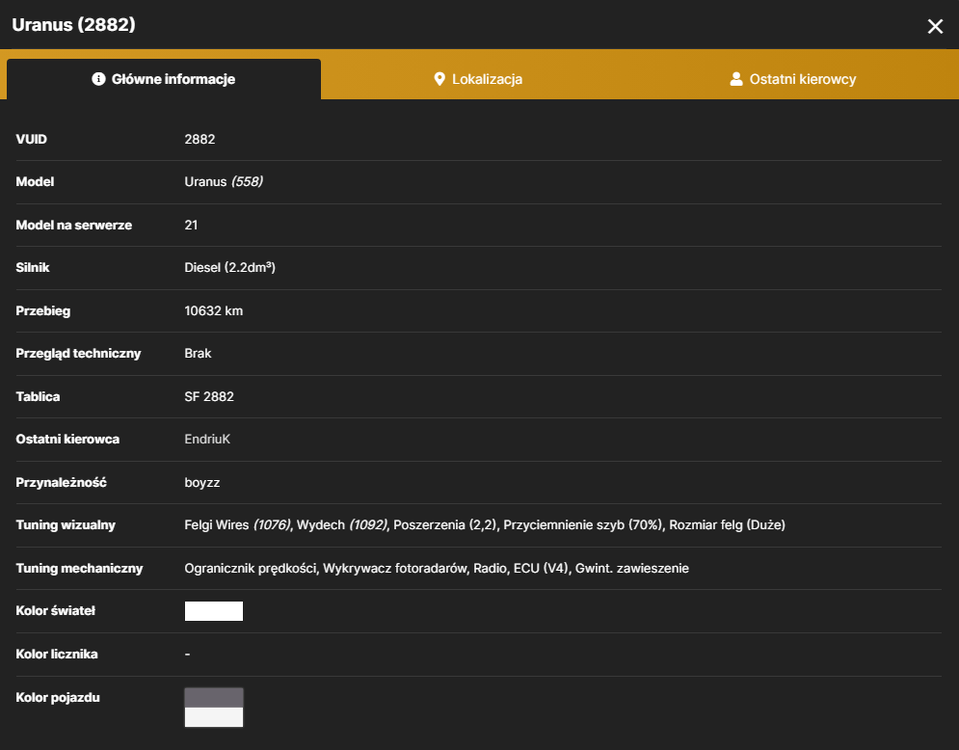
Task: Click the gray upper Kolor pojazdu swatch
Action: 213,697
